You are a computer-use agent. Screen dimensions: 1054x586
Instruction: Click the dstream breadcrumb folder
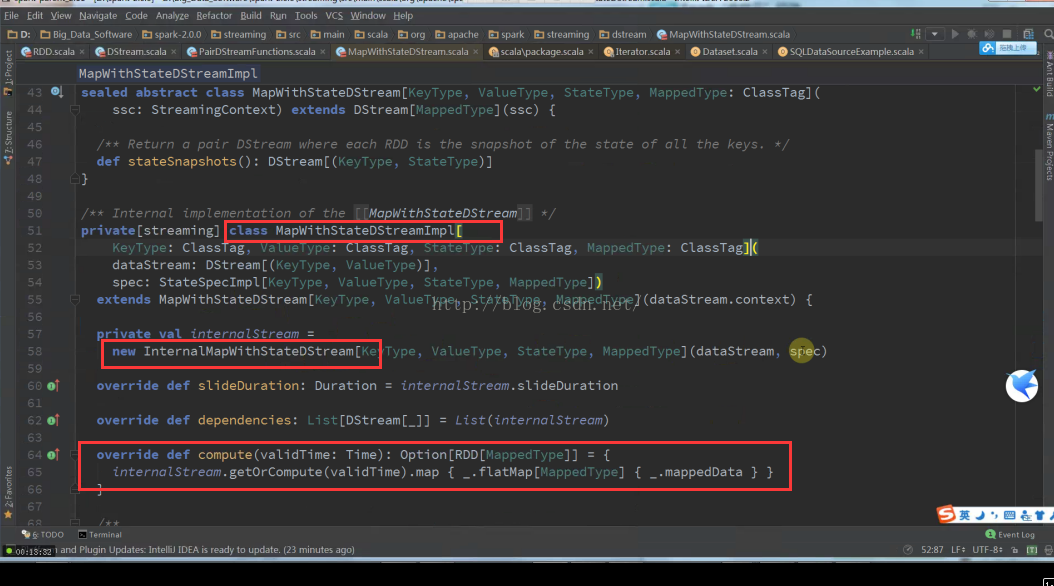click(622, 34)
